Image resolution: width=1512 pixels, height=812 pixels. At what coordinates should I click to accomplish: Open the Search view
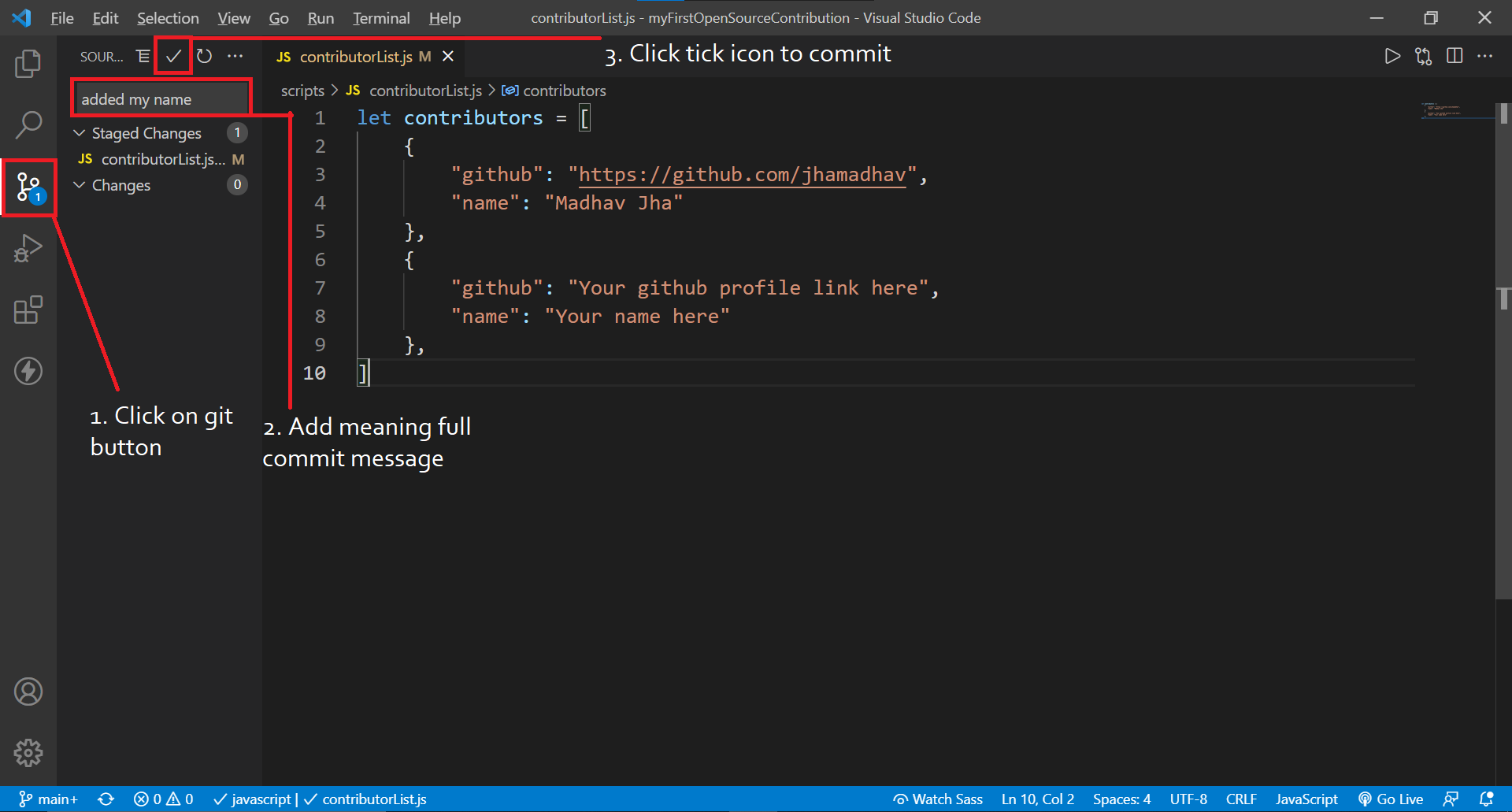click(x=28, y=124)
